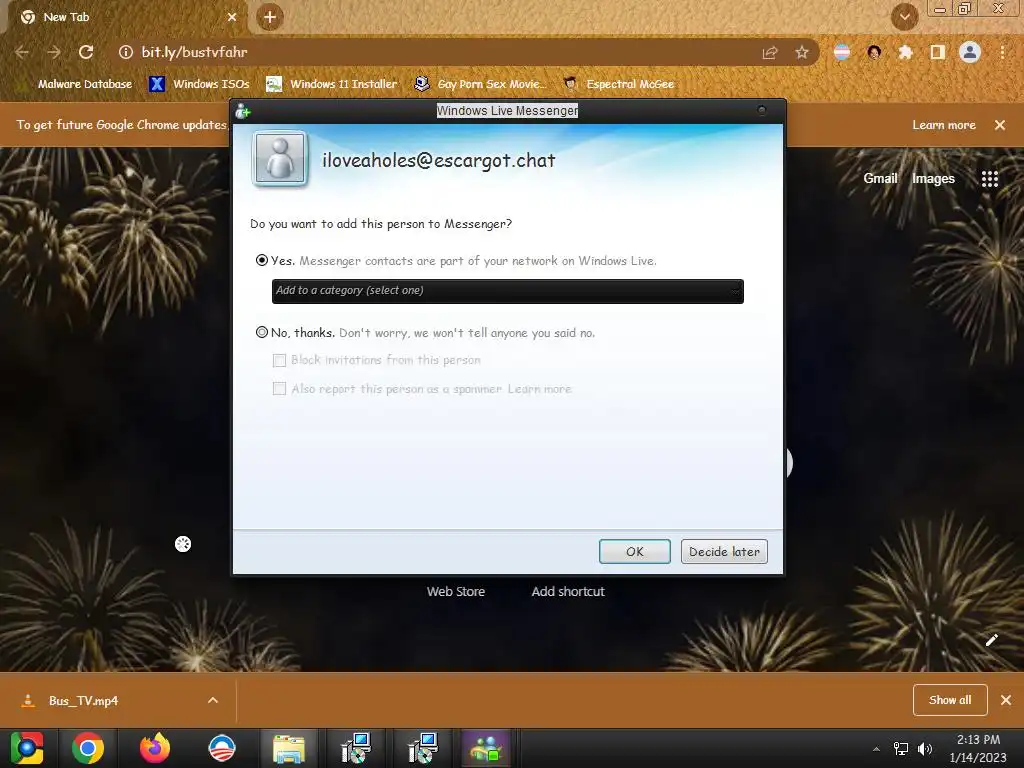This screenshot has width=1024, height=768.
Task: Open the Web Store shortcut
Action: click(x=456, y=592)
